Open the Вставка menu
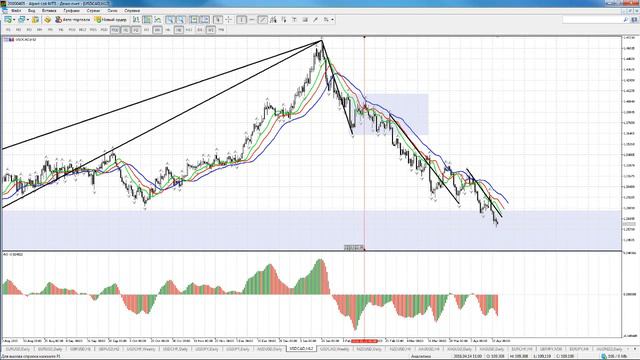Image resolution: width=640 pixels, height=360 pixels. 49,11
